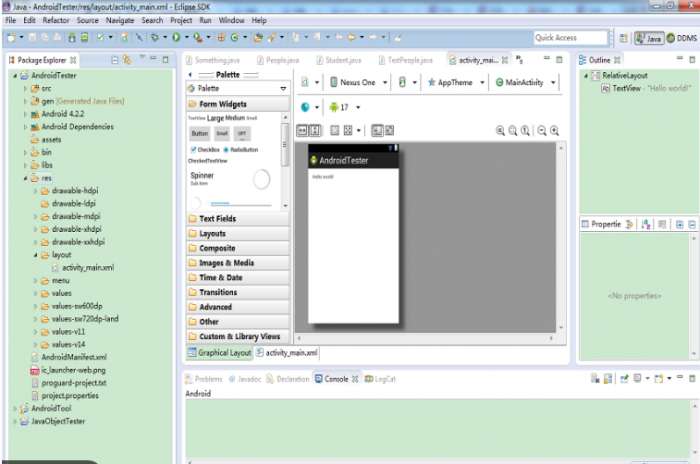700x464 pixels.
Task: Click the New Java Class green icon
Action: 234,38
